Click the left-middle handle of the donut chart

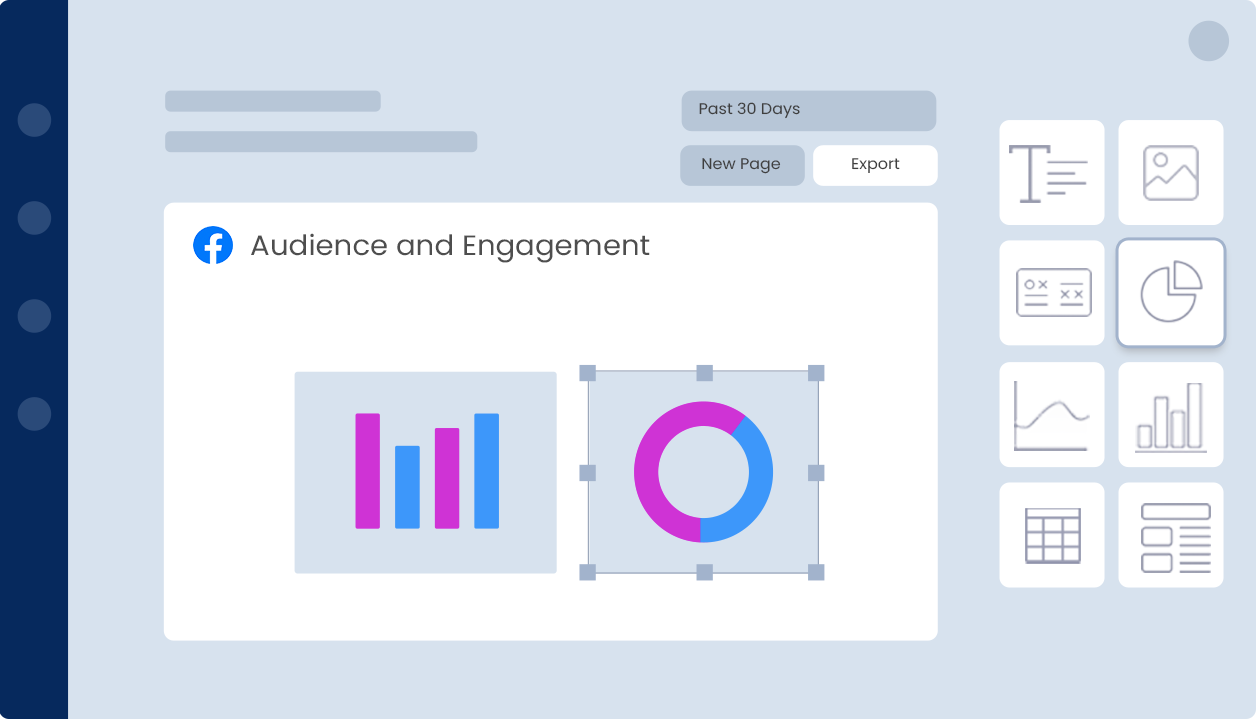[588, 472]
